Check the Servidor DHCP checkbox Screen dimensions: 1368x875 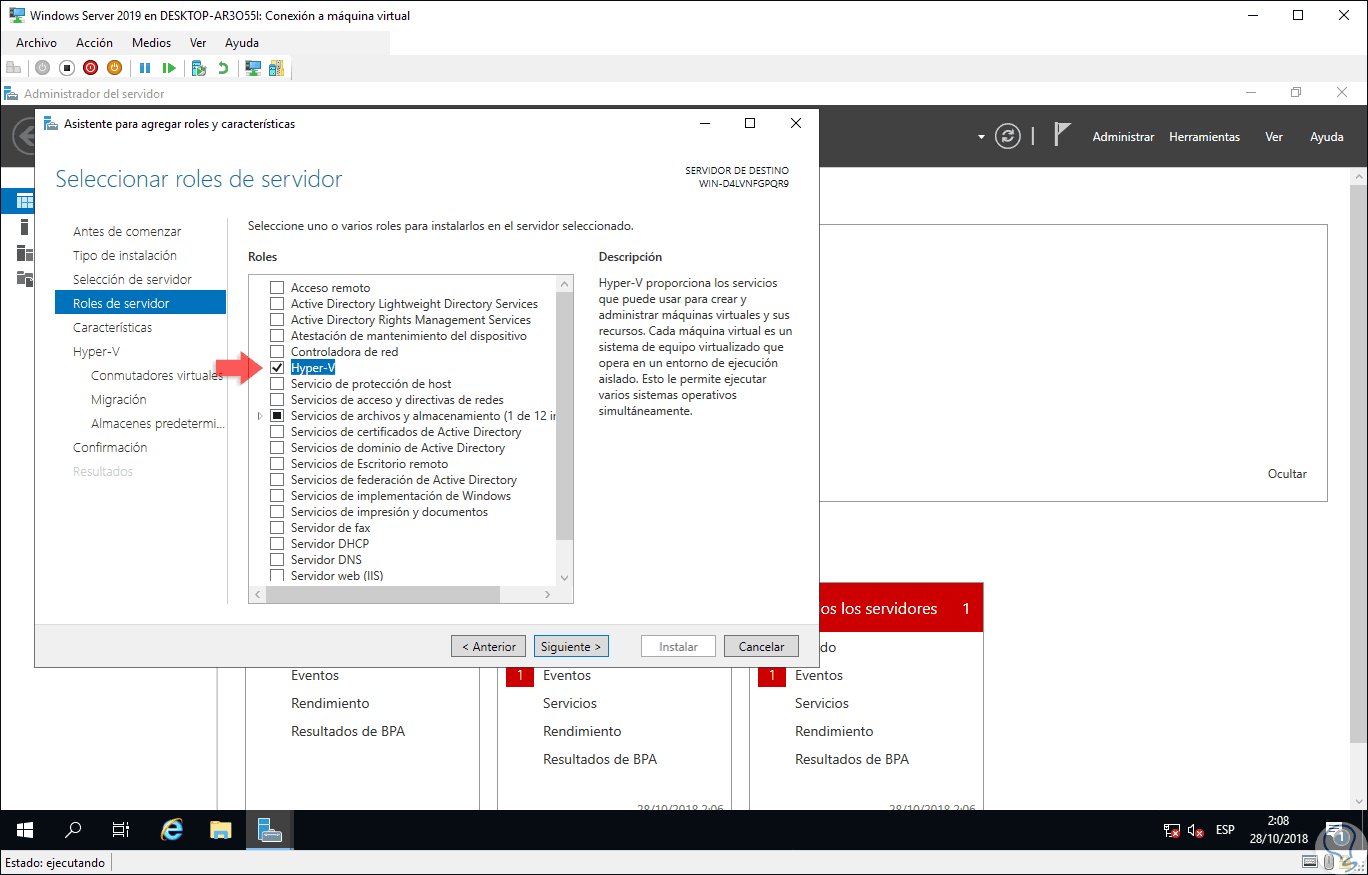click(277, 544)
